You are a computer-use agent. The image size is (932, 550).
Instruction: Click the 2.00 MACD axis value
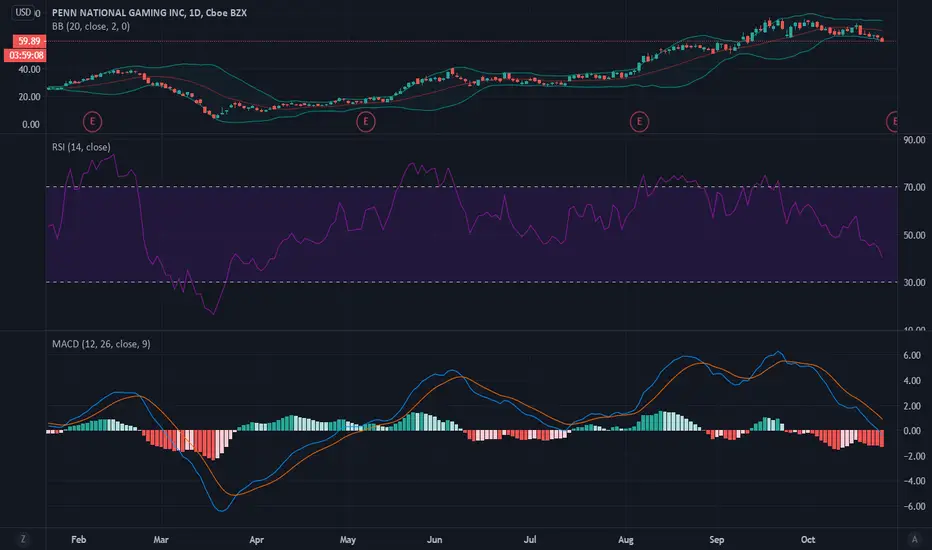pyautogui.click(x=912, y=406)
